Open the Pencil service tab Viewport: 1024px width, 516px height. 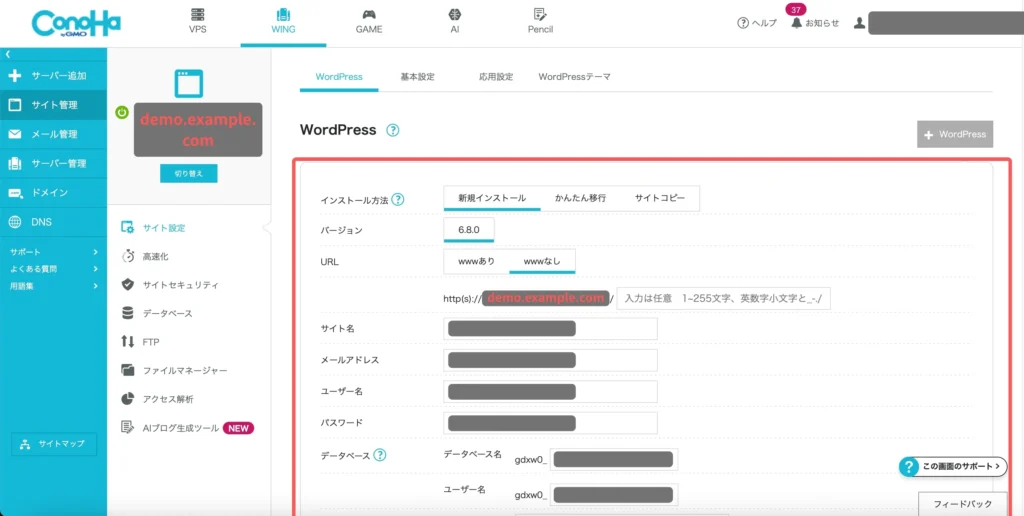click(540, 21)
